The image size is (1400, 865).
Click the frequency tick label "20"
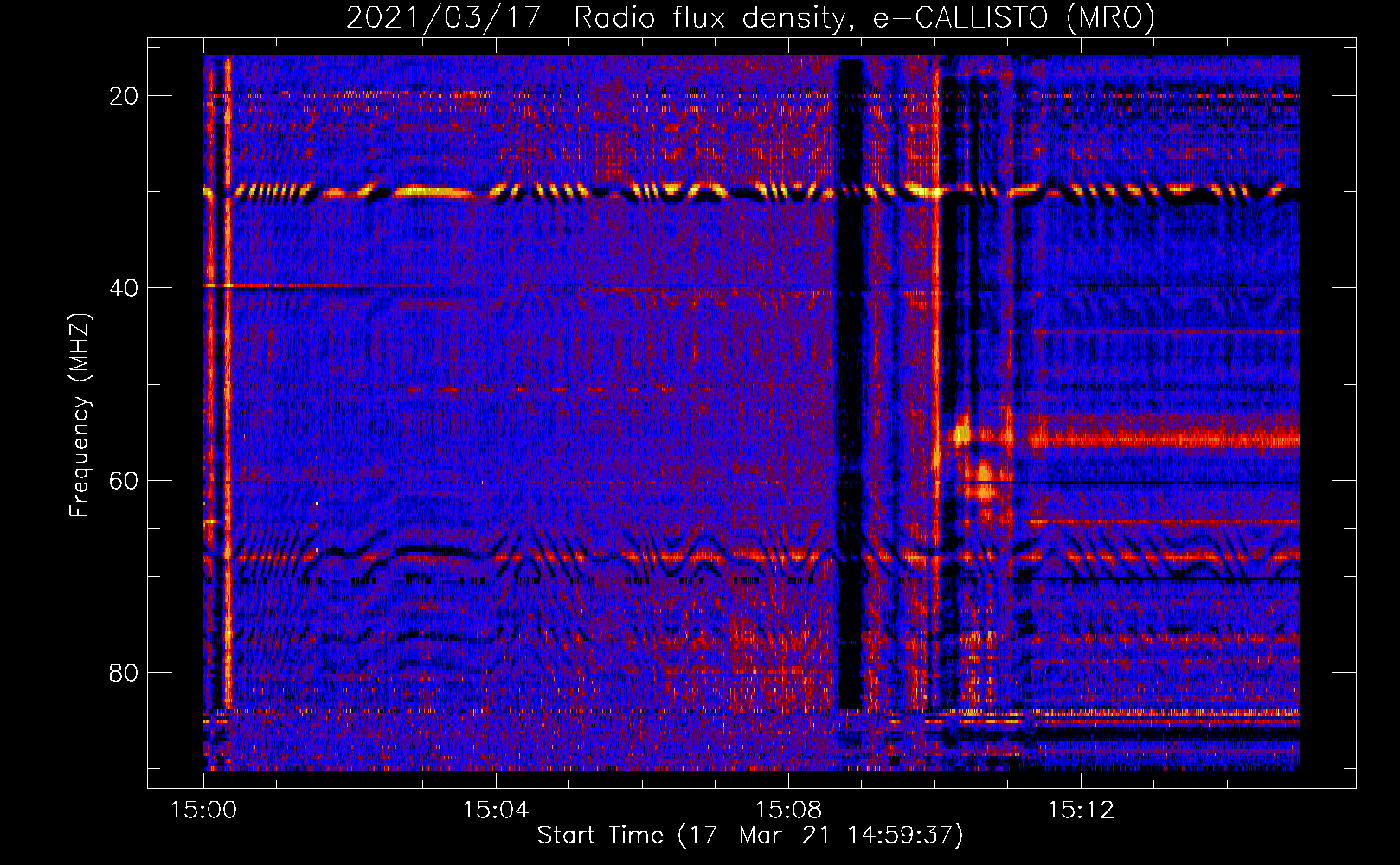tap(124, 96)
